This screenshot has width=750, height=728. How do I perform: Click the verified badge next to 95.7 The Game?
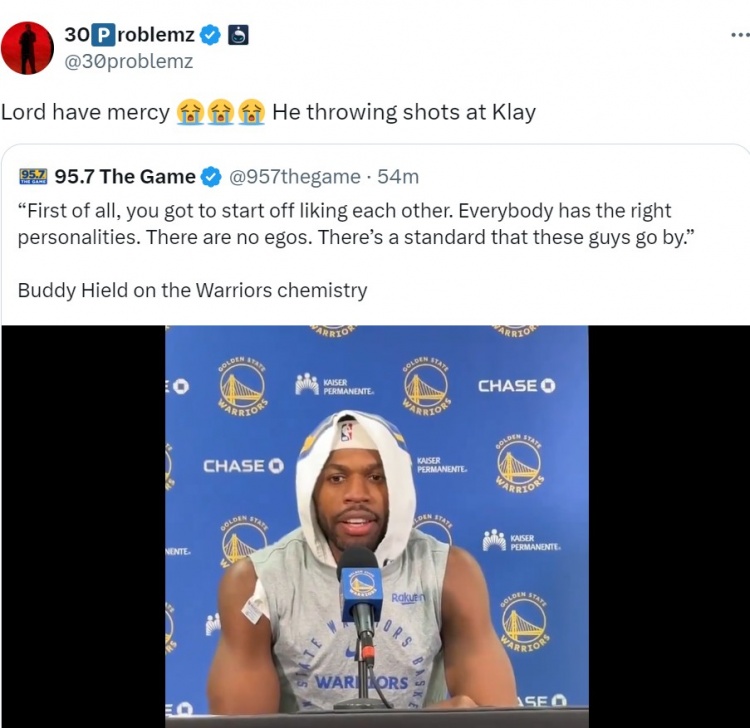[x=211, y=177]
